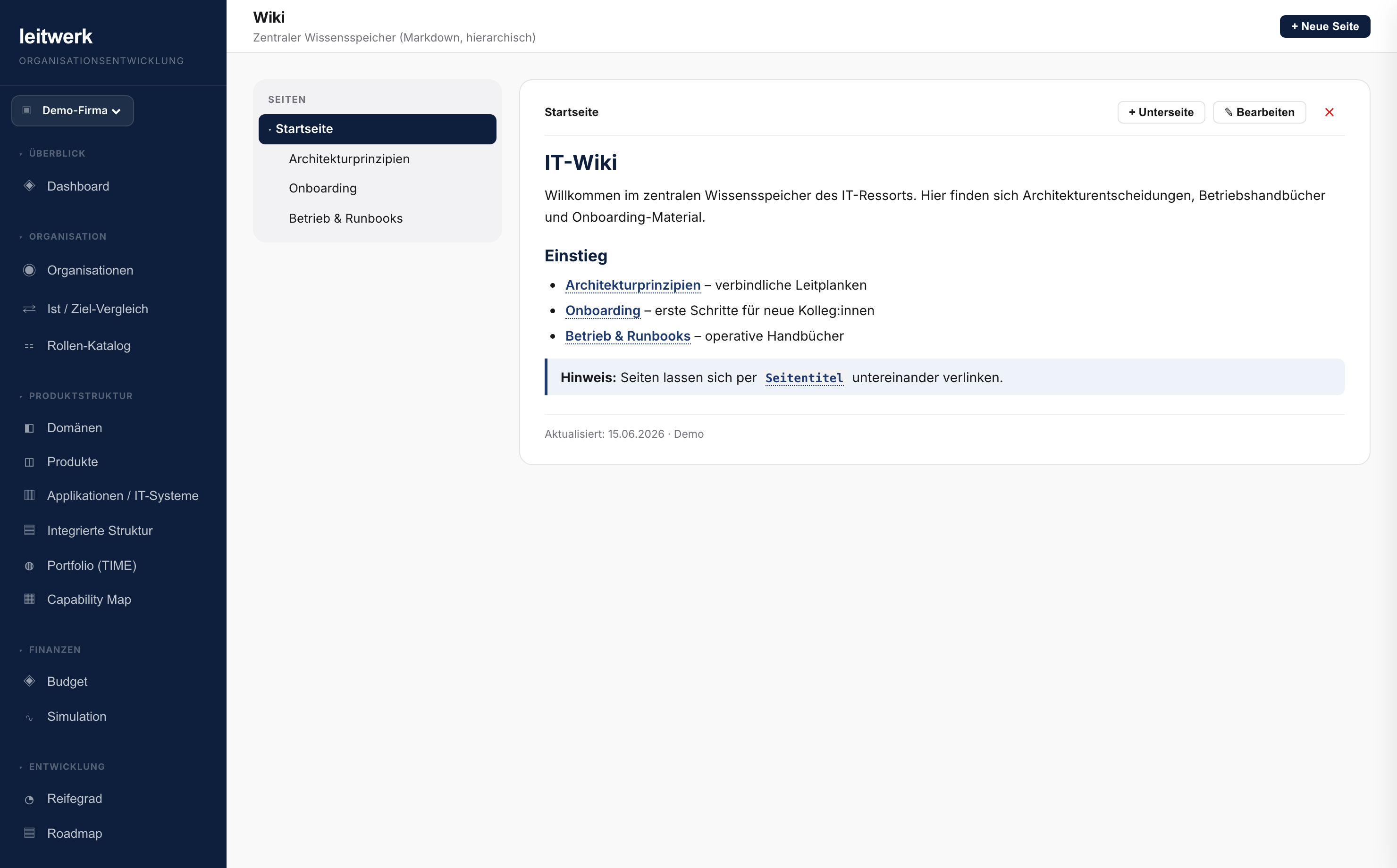Click the Portfolio (TIME) icon
1397x868 pixels.
(x=29, y=566)
